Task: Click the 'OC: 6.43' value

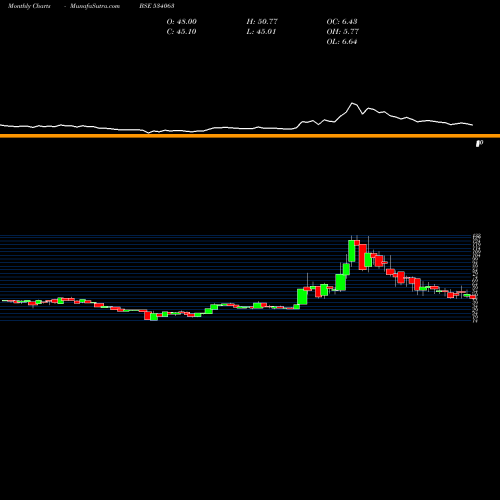Action: [342, 22]
